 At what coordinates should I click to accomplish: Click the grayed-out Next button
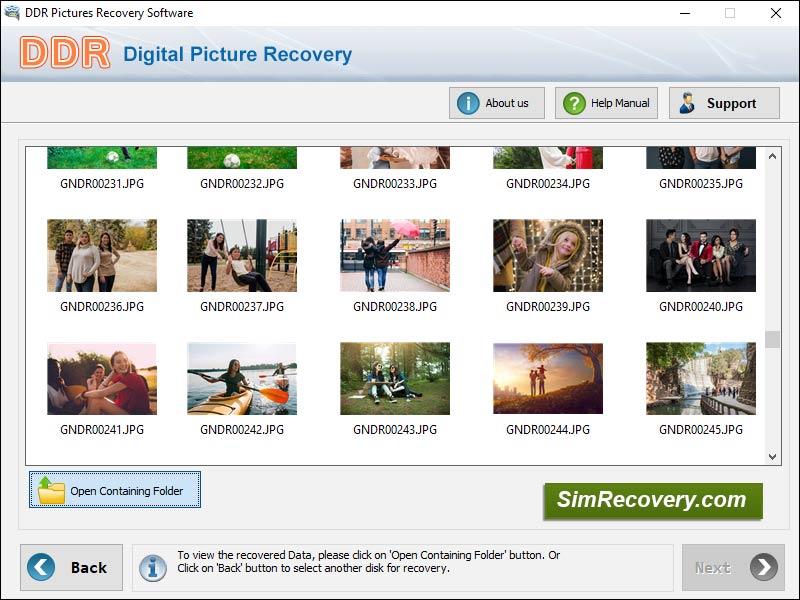[x=733, y=567]
